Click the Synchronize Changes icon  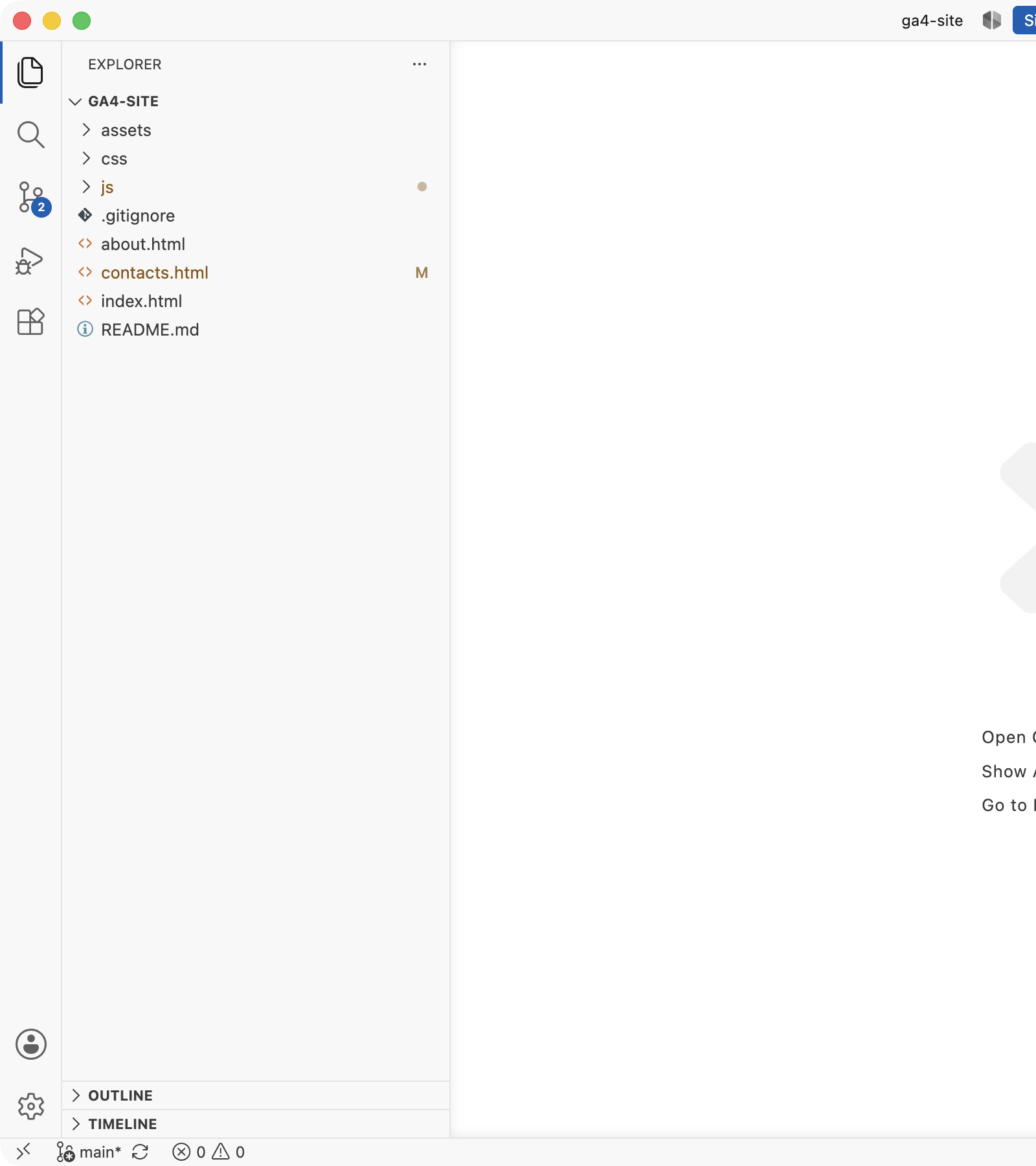pyautogui.click(x=140, y=1152)
